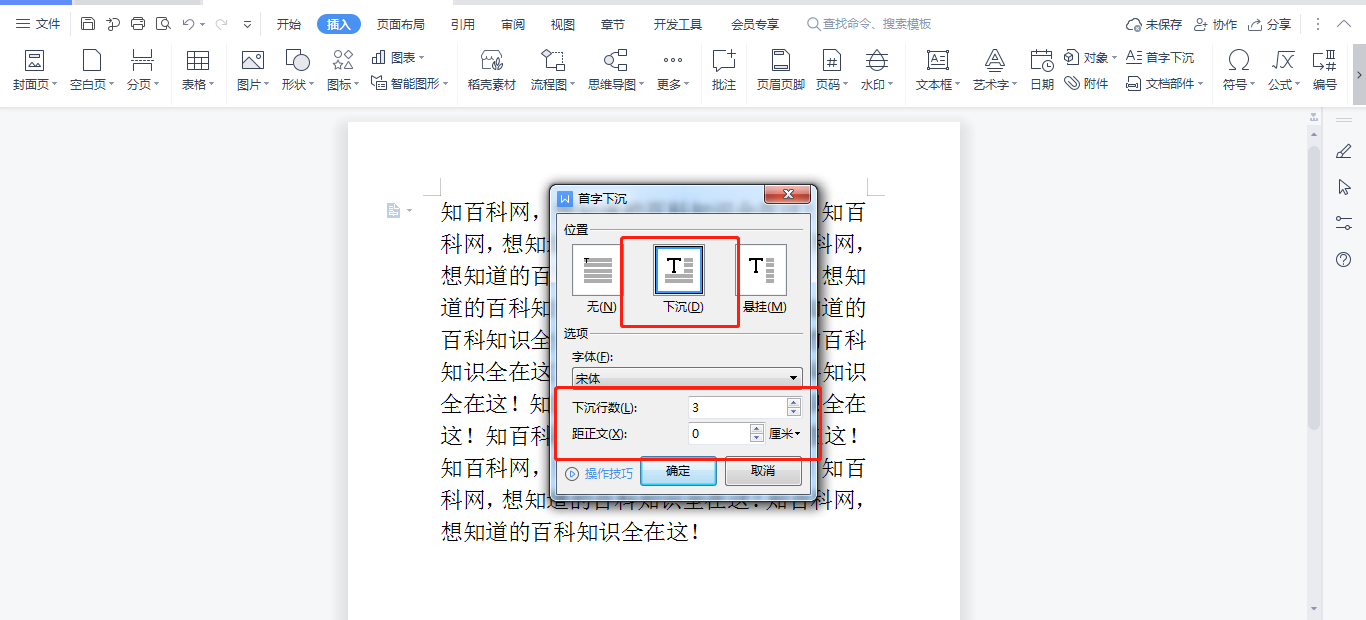Open the 图标 icon library
Screen dimensions: 1366x620
click(343, 70)
